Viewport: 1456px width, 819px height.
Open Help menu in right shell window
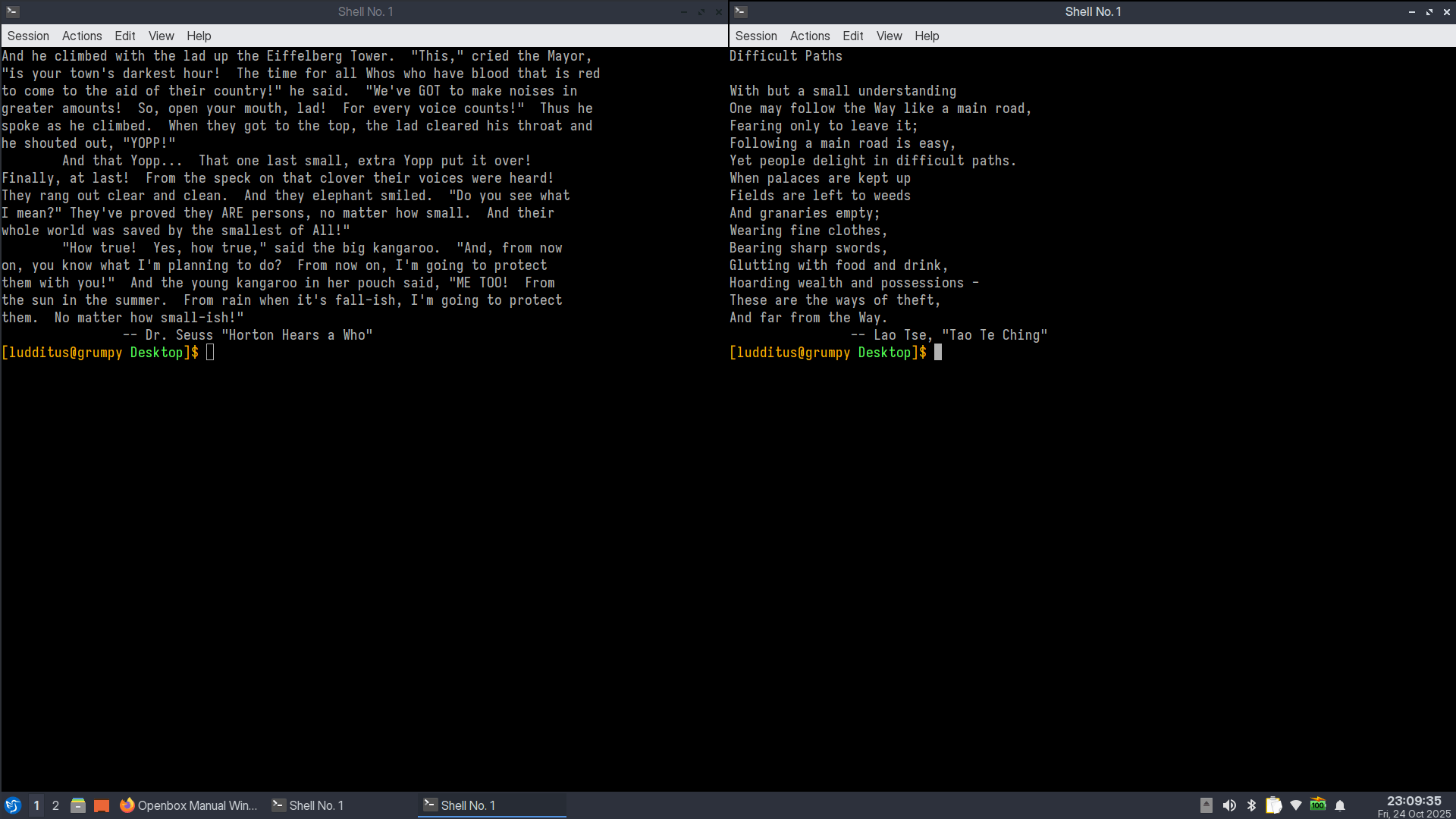(926, 36)
